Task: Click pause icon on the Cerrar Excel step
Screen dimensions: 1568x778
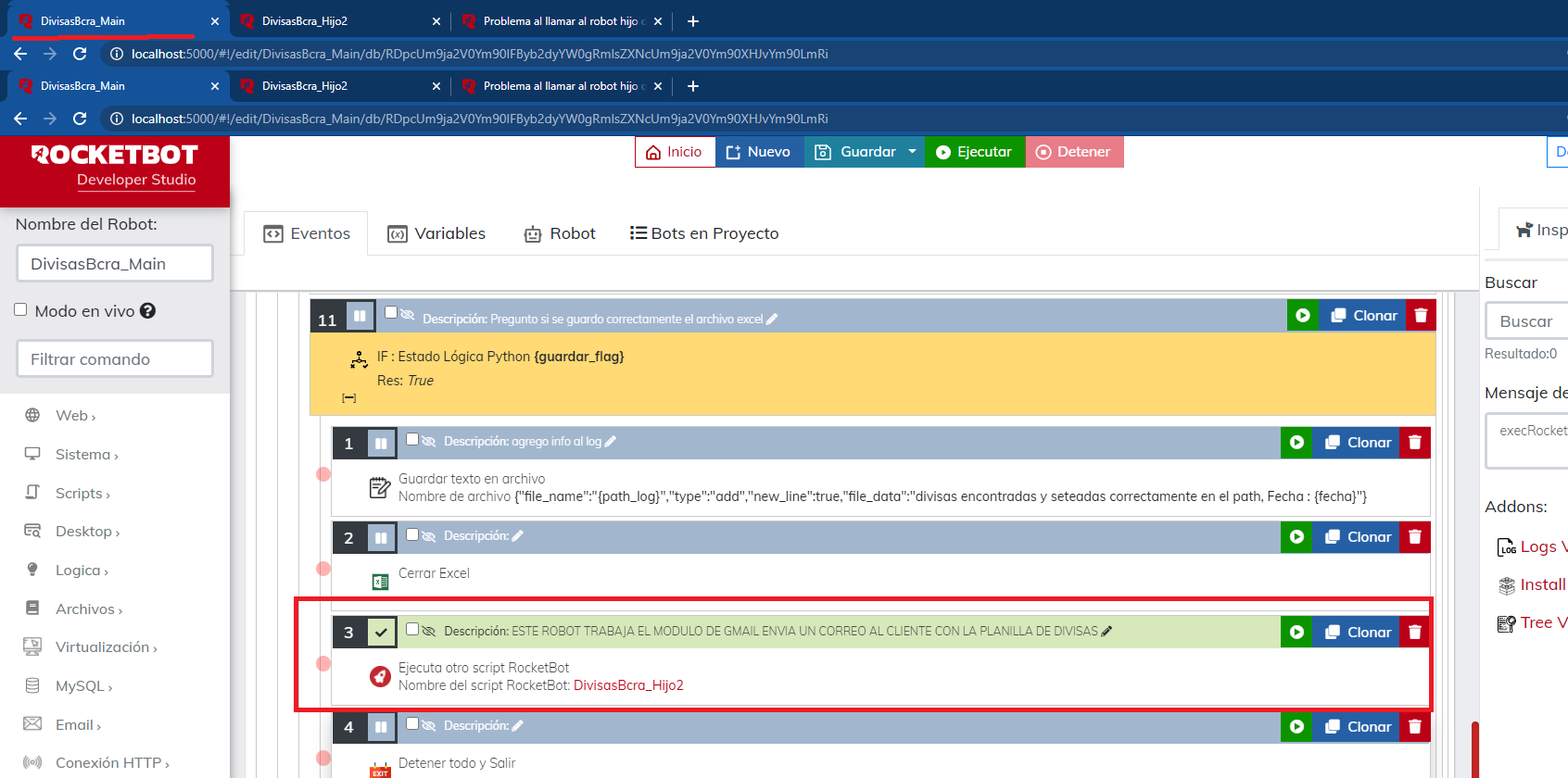Action: [x=381, y=538]
